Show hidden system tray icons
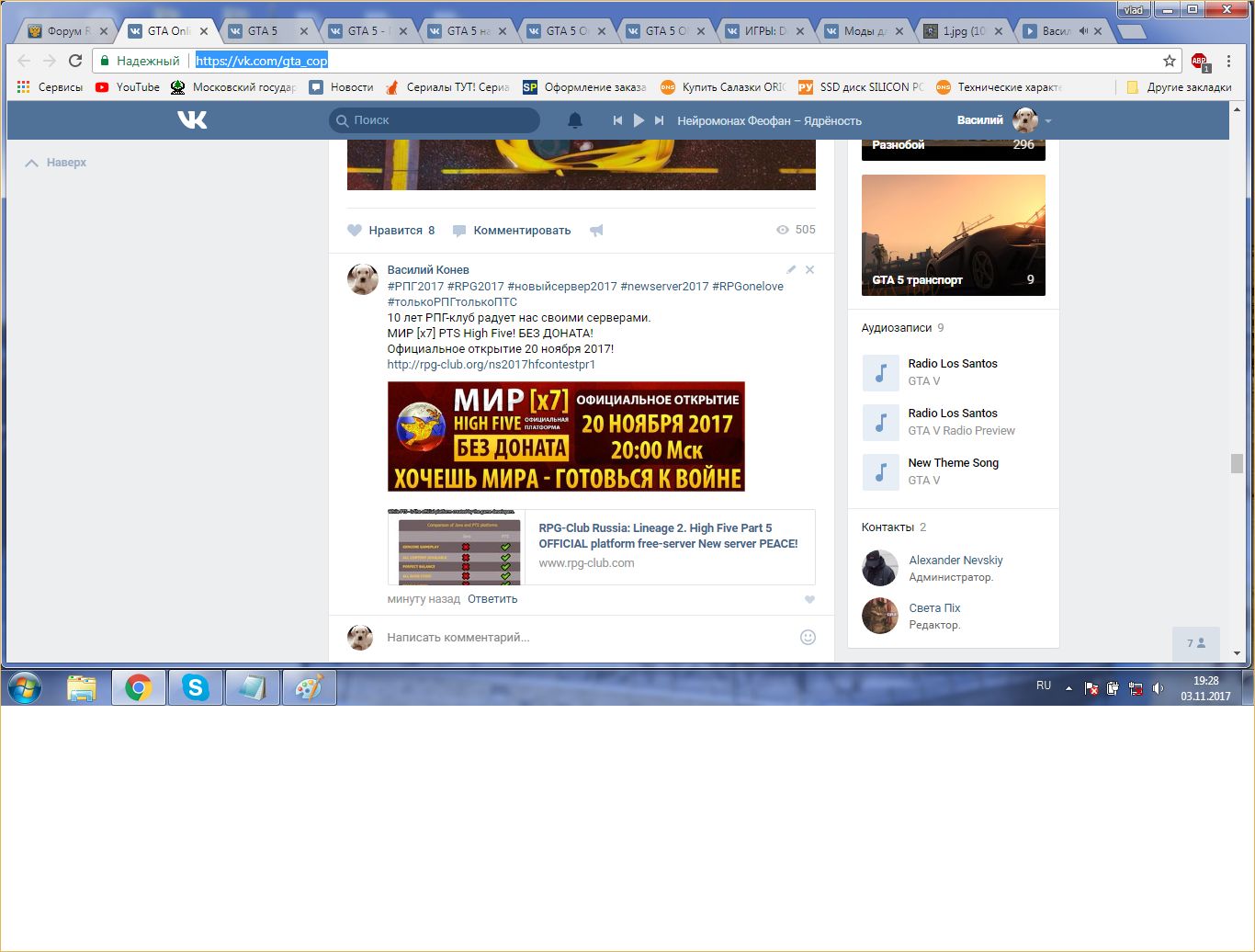This screenshot has width=1255, height=952. (x=1068, y=688)
